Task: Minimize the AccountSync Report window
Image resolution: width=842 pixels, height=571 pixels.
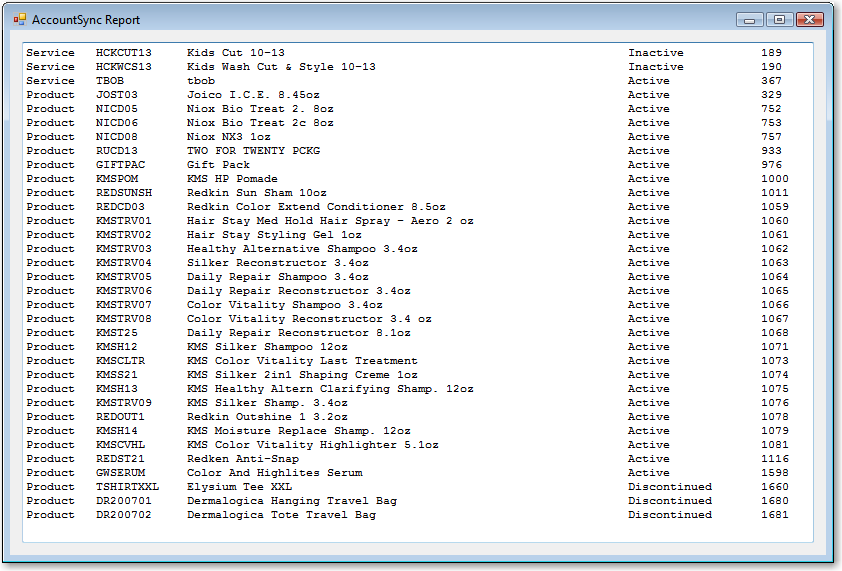Action: [x=749, y=20]
